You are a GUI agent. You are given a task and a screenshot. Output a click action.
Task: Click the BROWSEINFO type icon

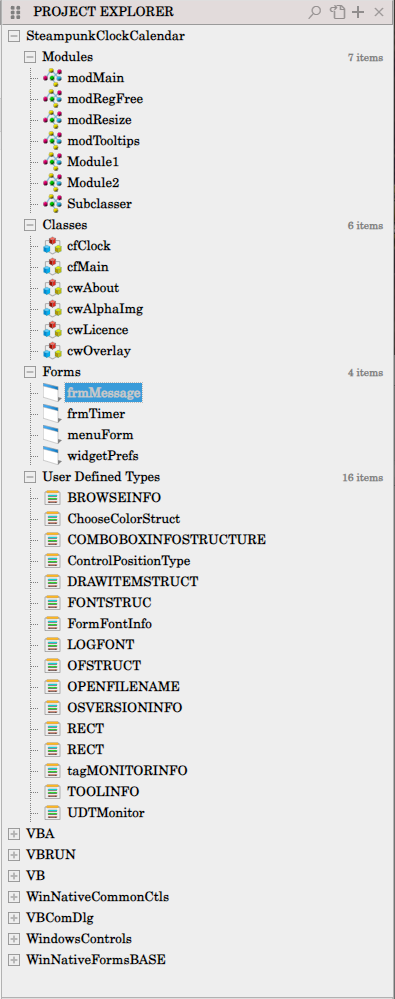[x=53, y=498]
